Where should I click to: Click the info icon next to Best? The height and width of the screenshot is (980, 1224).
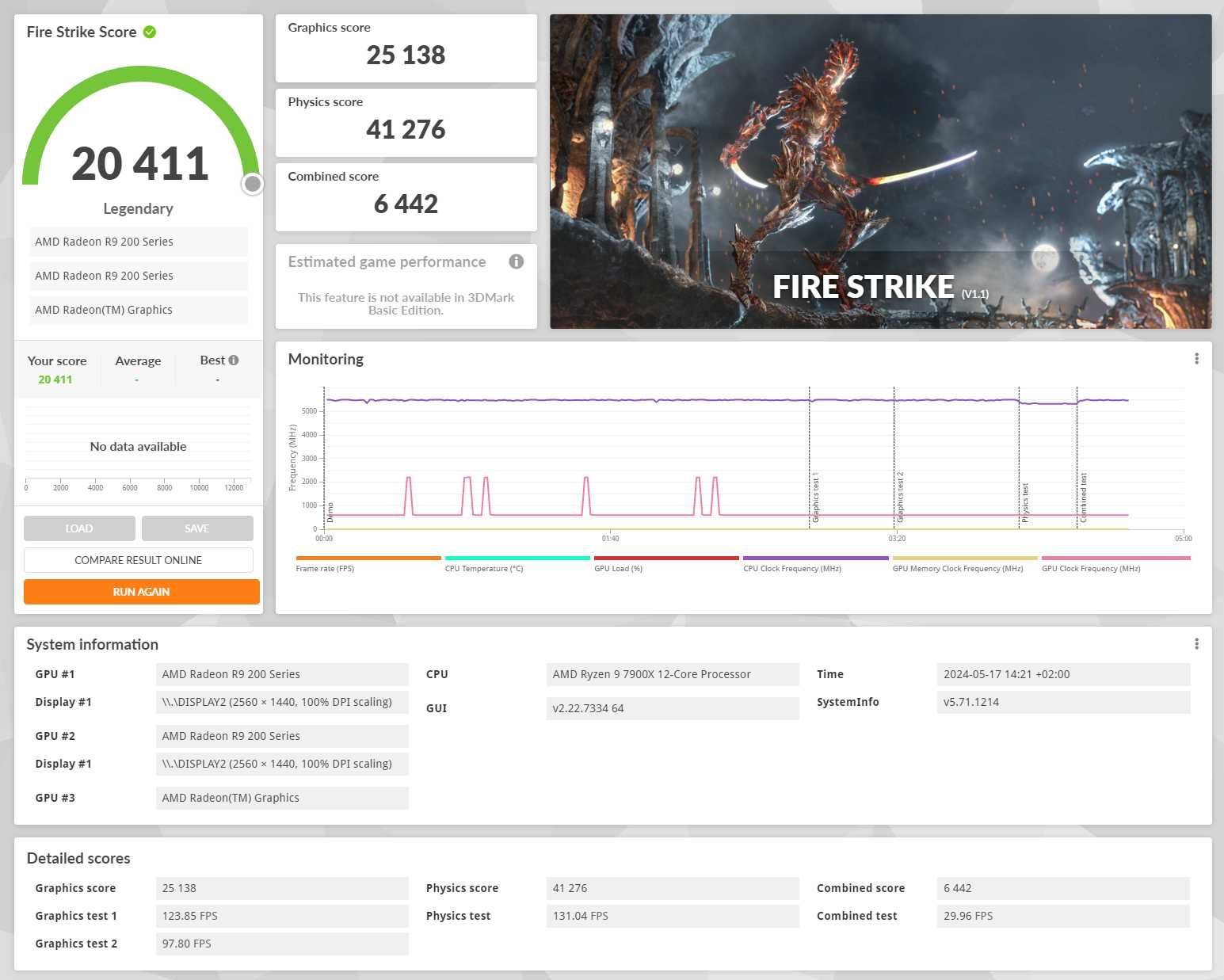(234, 360)
